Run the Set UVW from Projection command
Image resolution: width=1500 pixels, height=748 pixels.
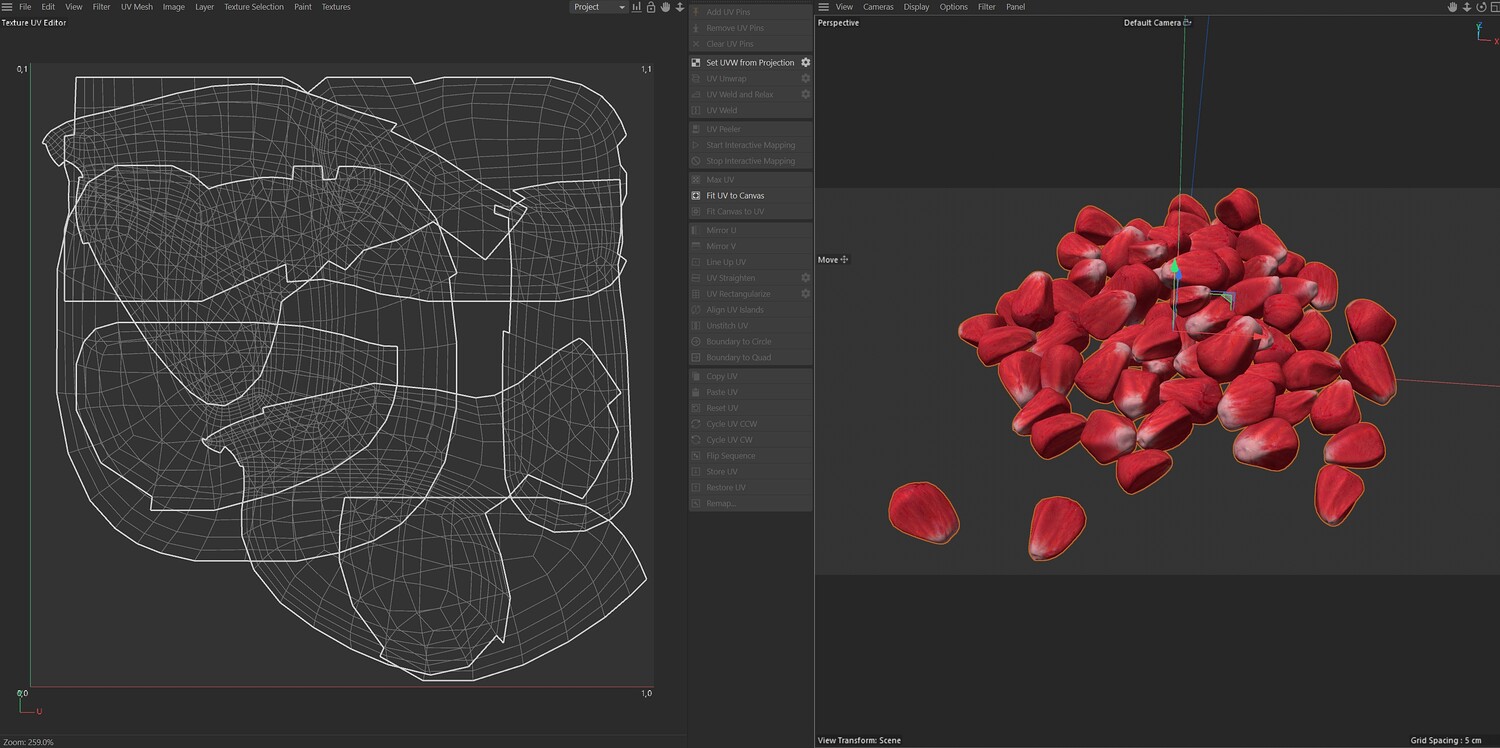[750, 62]
